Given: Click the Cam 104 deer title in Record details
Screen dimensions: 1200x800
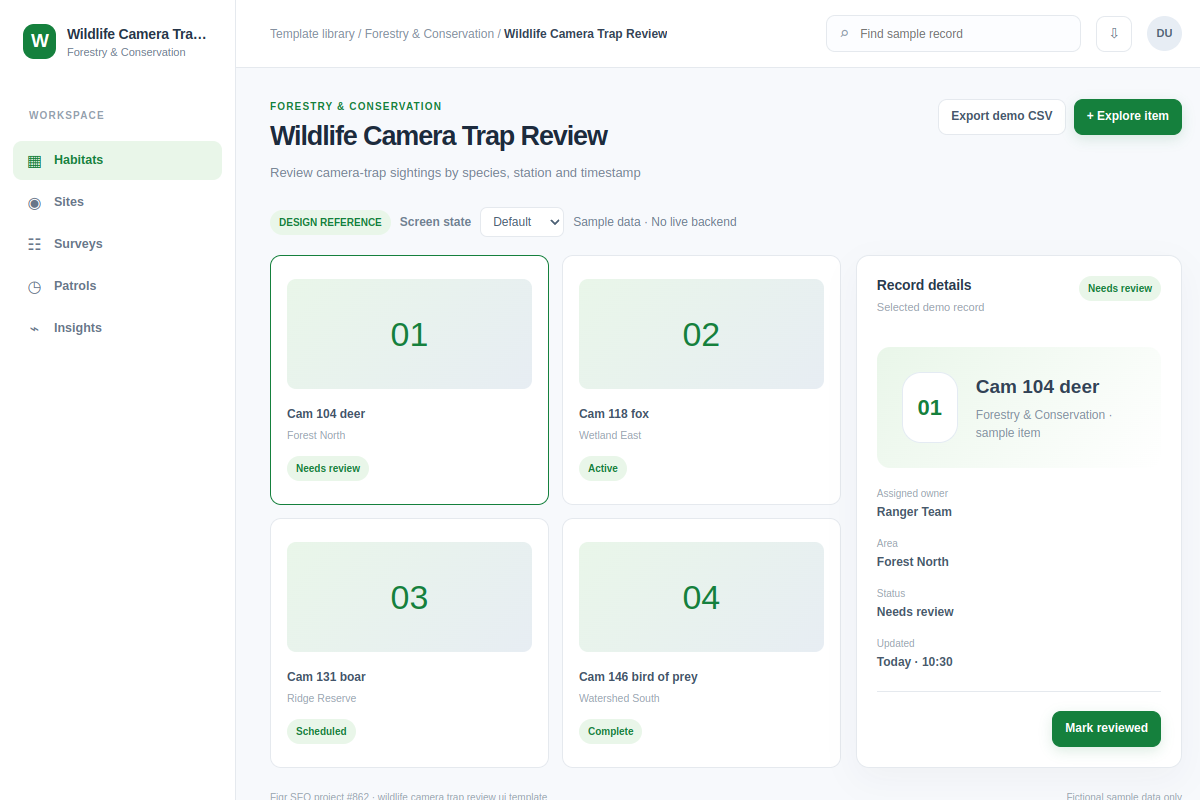Looking at the screenshot, I should (1037, 387).
